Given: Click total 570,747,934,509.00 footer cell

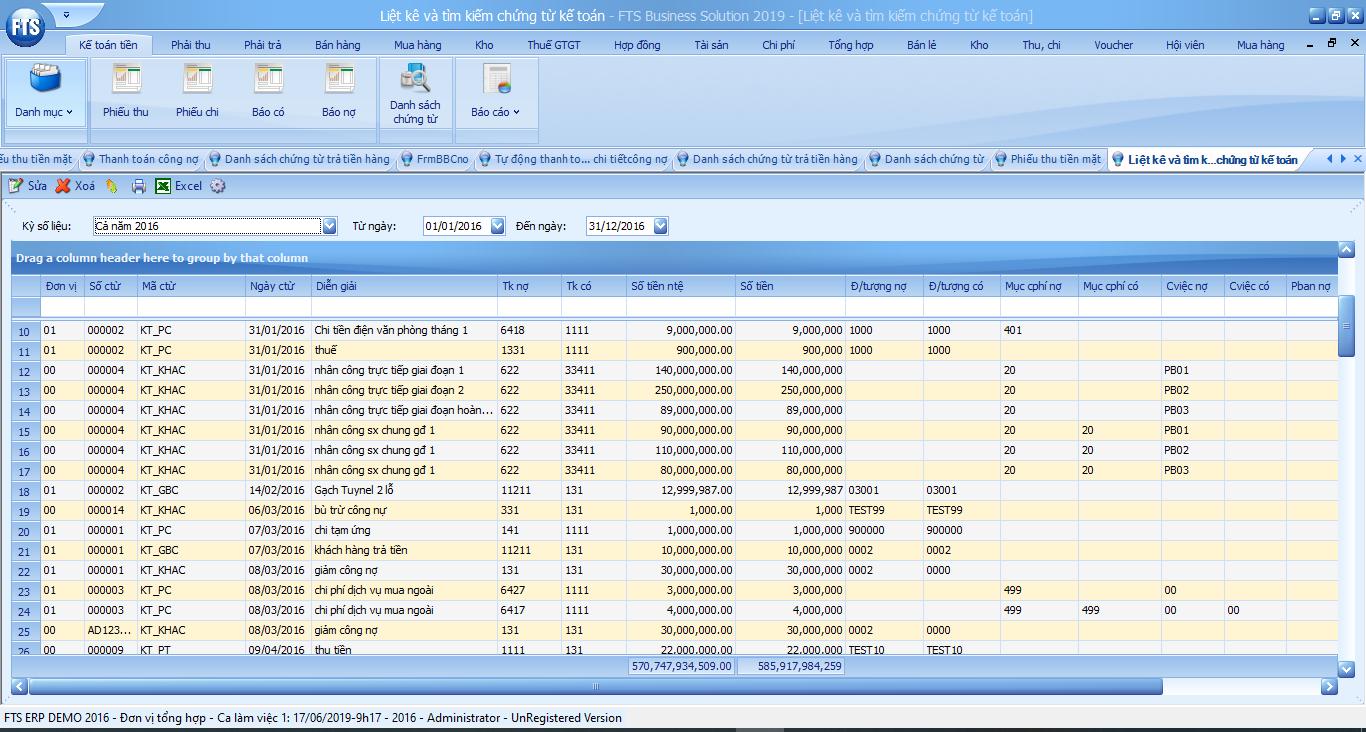Looking at the screenshot, I should pyautogui.click(x=681, y=666).
